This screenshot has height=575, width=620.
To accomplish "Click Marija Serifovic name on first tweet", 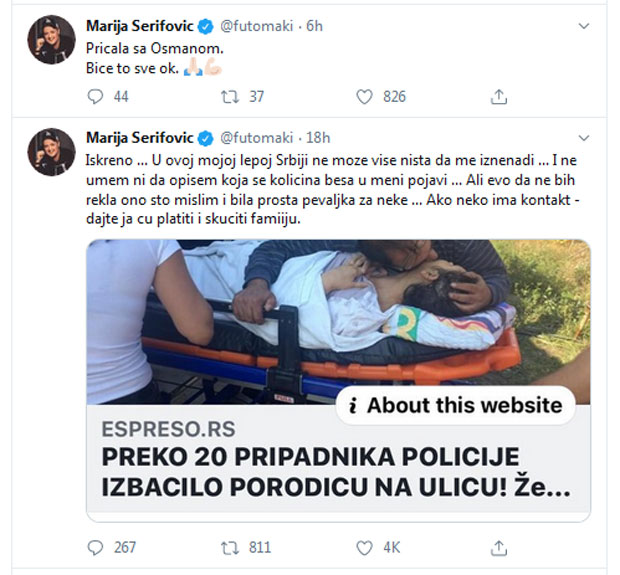I will [x=142, y=24].
